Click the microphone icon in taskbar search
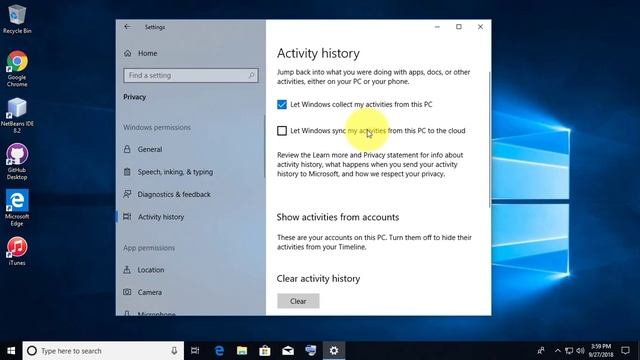 tap(174, 351)
